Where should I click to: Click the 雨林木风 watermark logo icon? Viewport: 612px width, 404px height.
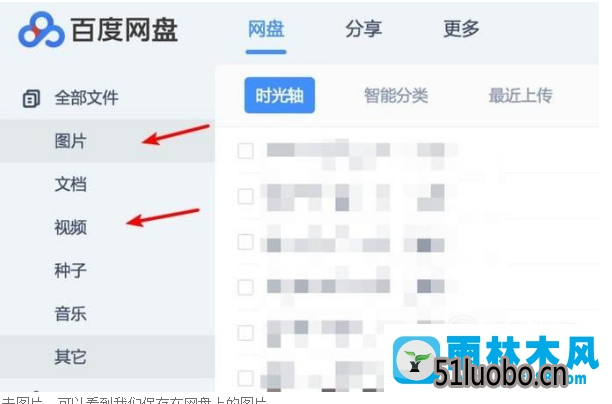[x=416, y=360]
